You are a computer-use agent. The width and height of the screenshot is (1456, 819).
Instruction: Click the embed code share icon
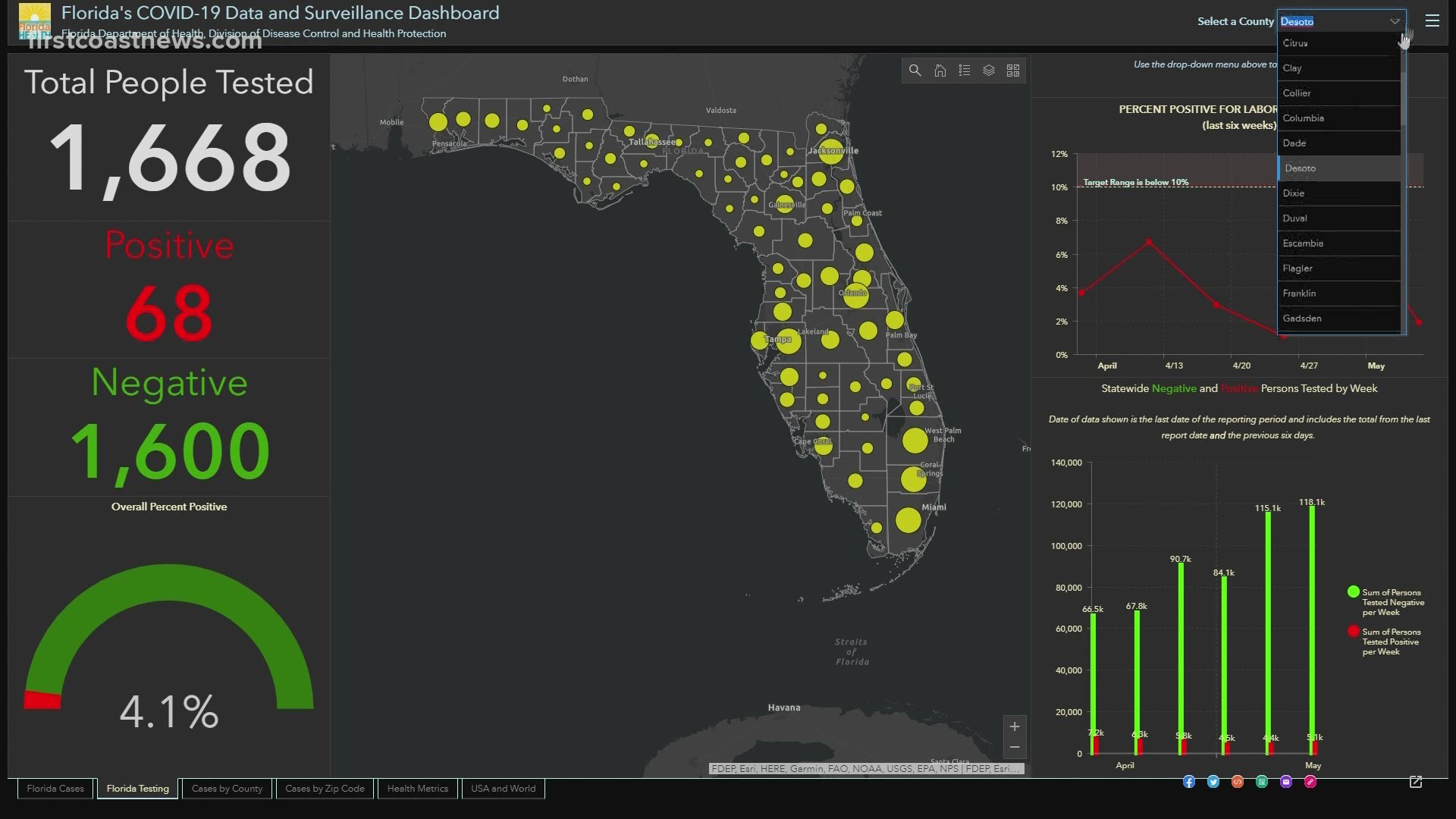tap(1238, 782)
